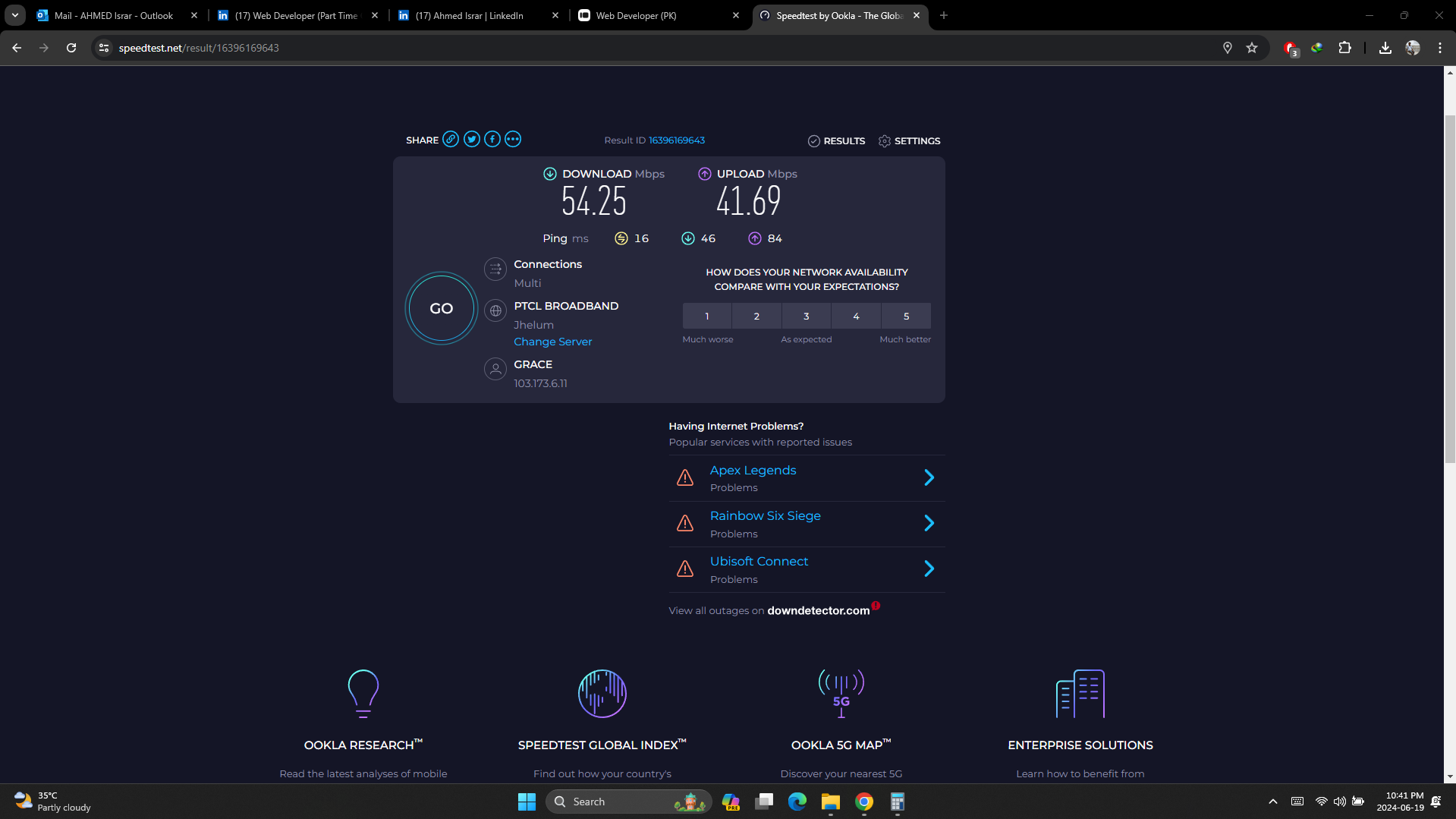
Task: Click the copy link share icon
Action: point(451,140)
